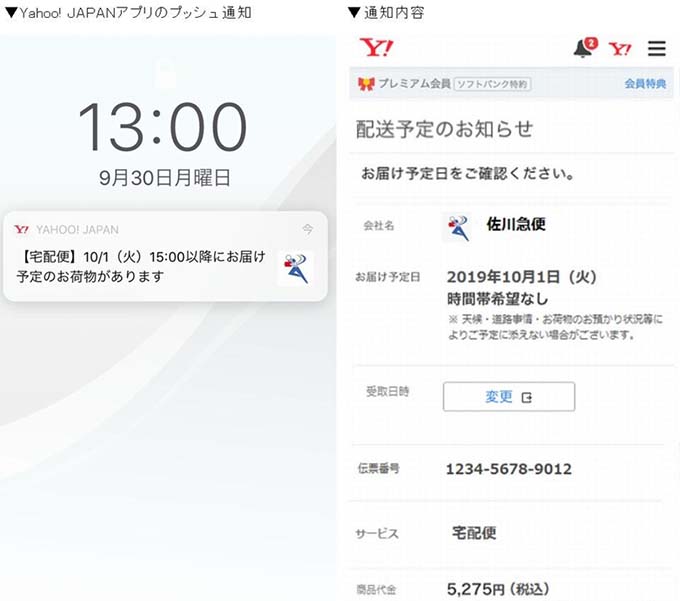
Task: Select the price 5,275円 (税込)
Action: (498, 589)
